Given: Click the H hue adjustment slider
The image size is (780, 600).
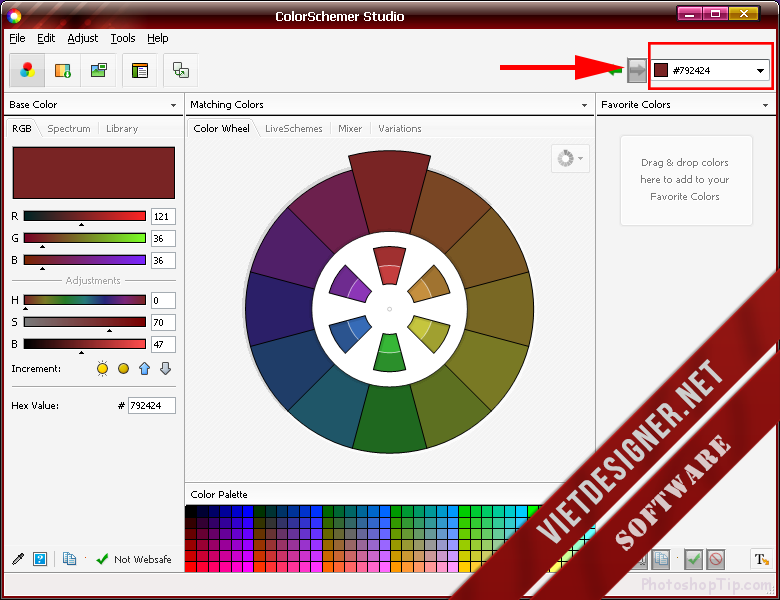Looking at the screenshot, I should pyautogui.click(x=85, y=300).
